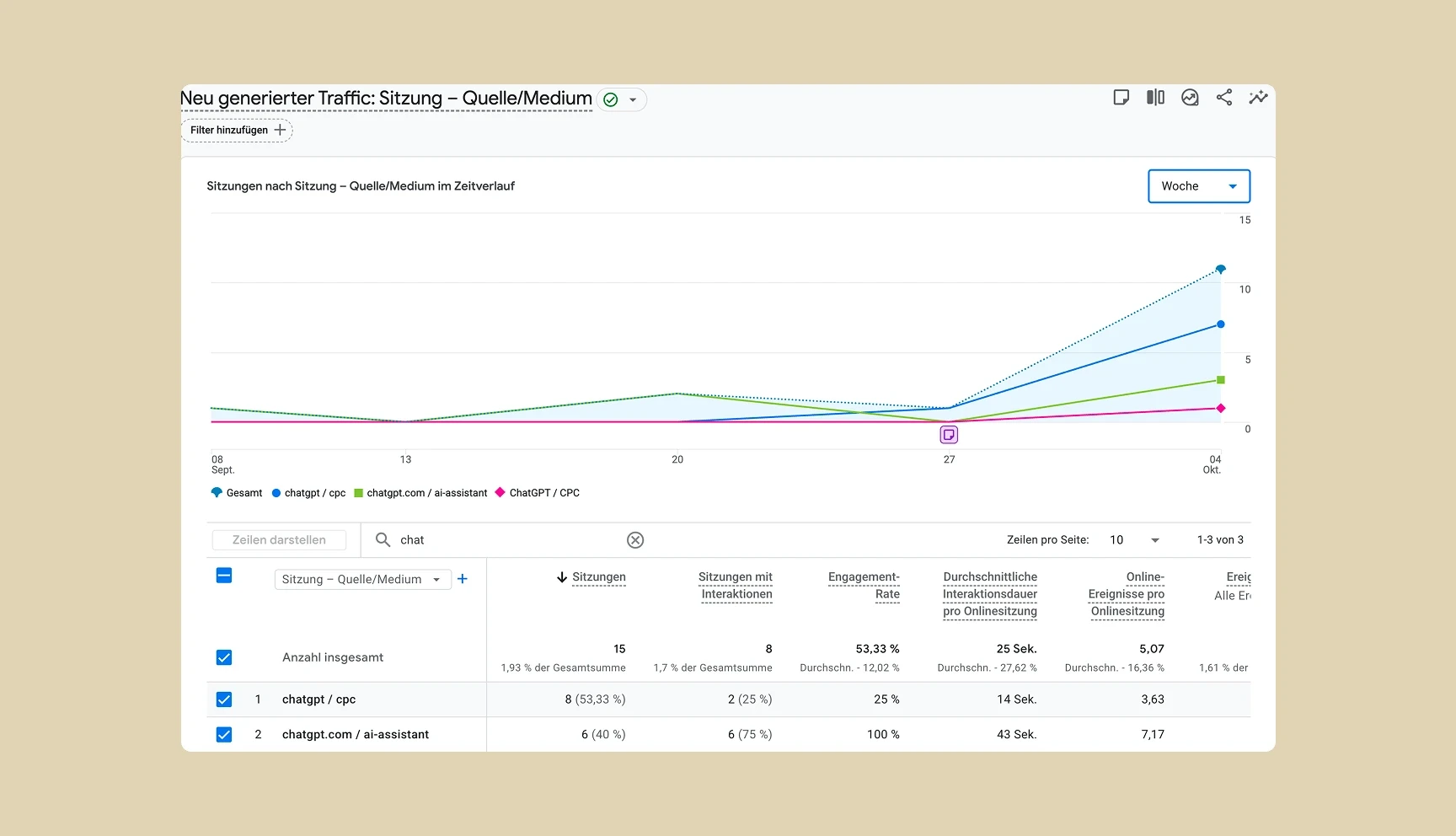
Task: Open the annotation marker on September 27
Action: [x=949, y=435]
